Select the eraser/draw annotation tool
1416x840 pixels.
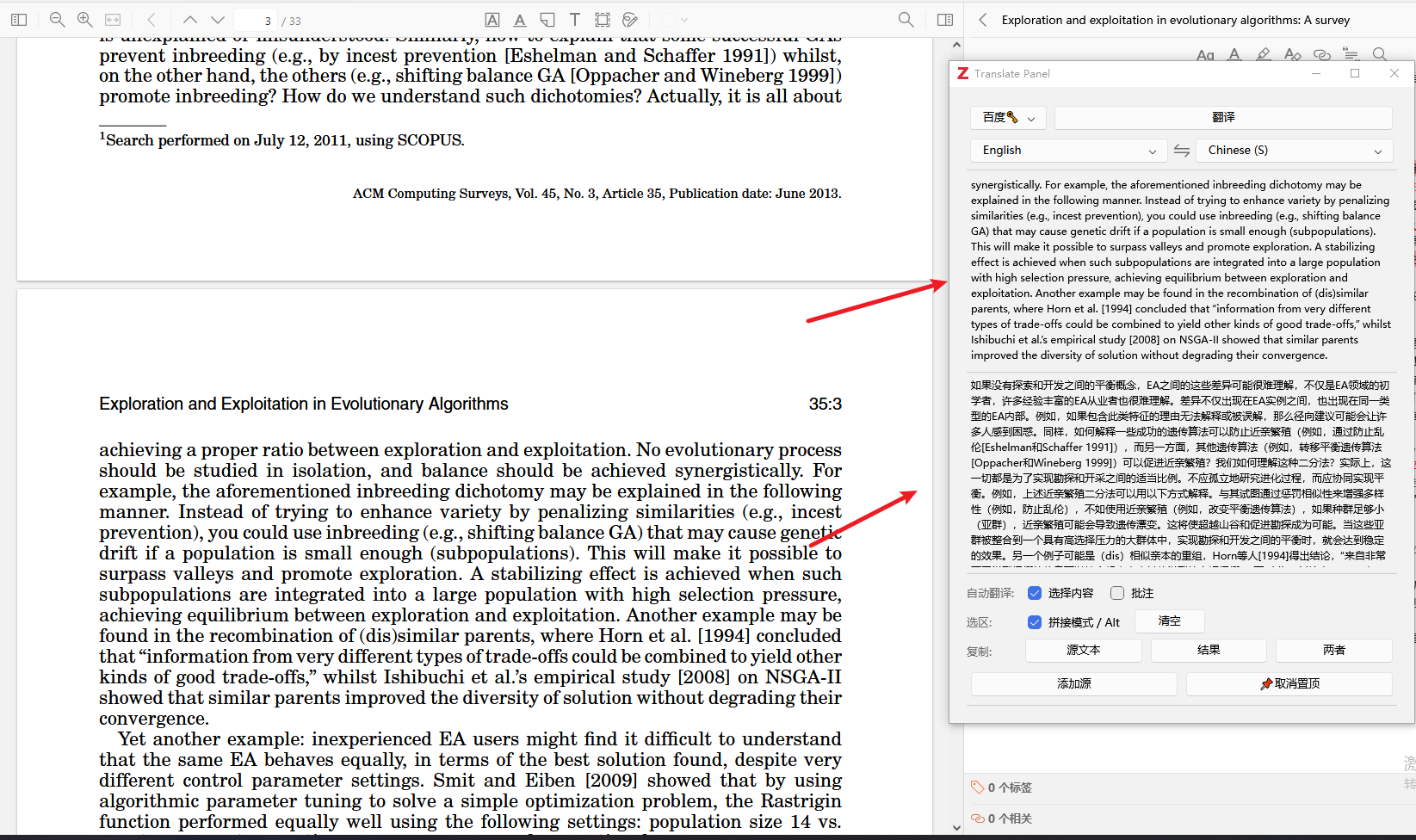[x=630, y=20]
